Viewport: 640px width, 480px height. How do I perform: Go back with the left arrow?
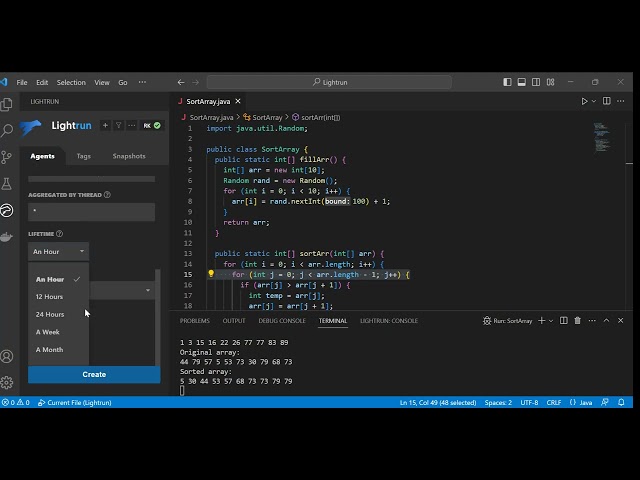(x=181, y=82)
